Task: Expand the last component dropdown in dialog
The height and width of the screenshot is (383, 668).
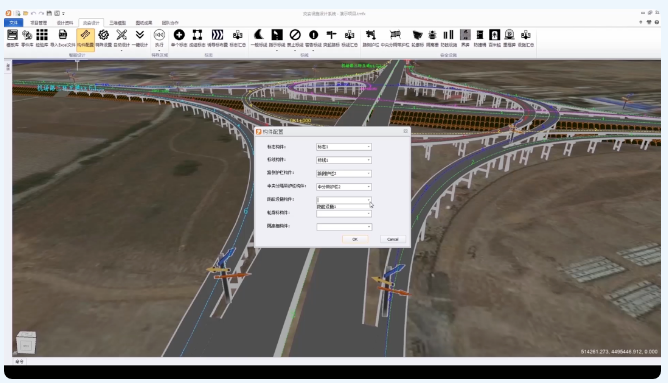Action: pyautogui.click(x=369, y=227)
